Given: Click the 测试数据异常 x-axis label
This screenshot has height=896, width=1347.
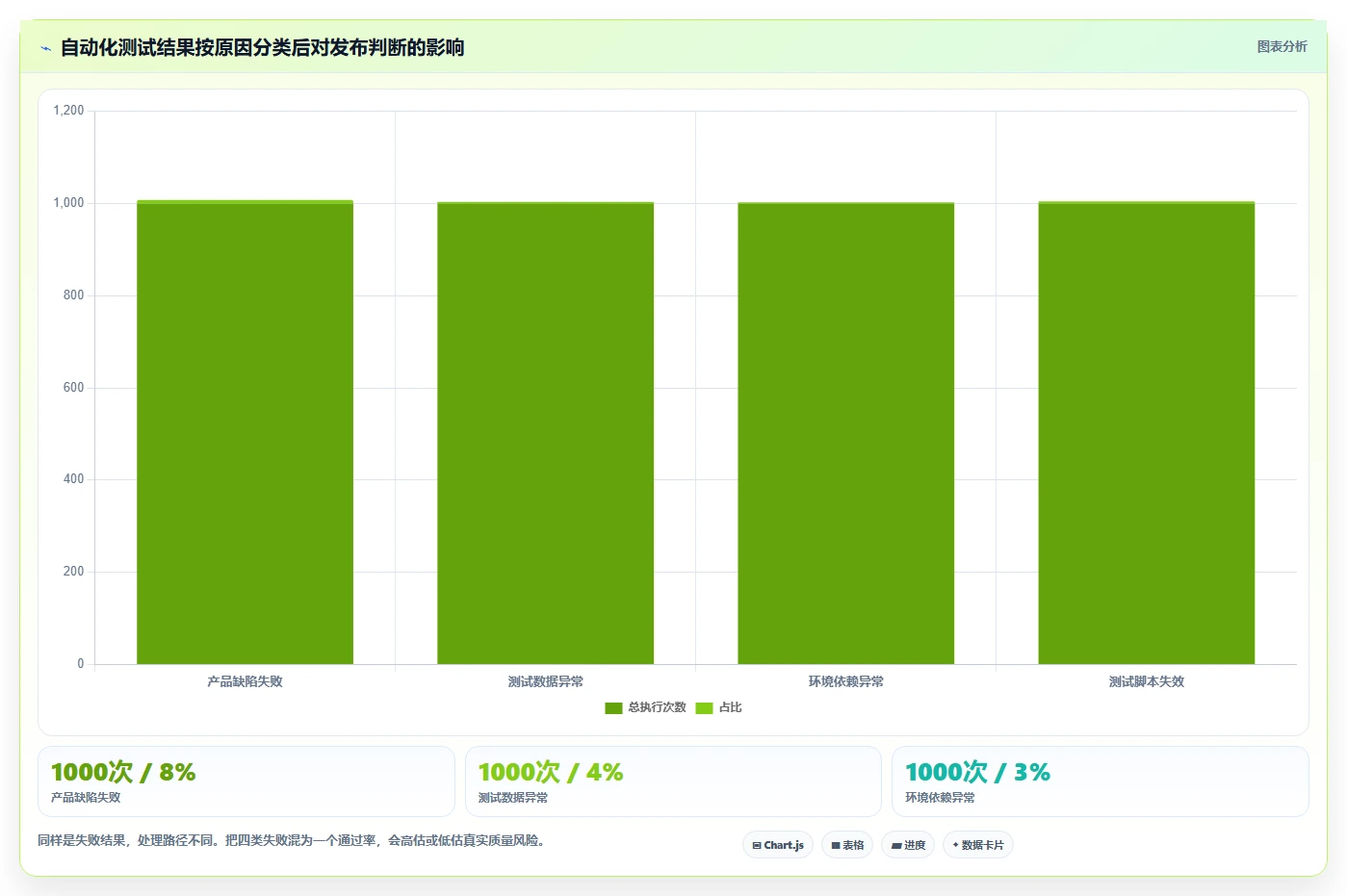Looking at the screenshot, I should tap(545, 681).
